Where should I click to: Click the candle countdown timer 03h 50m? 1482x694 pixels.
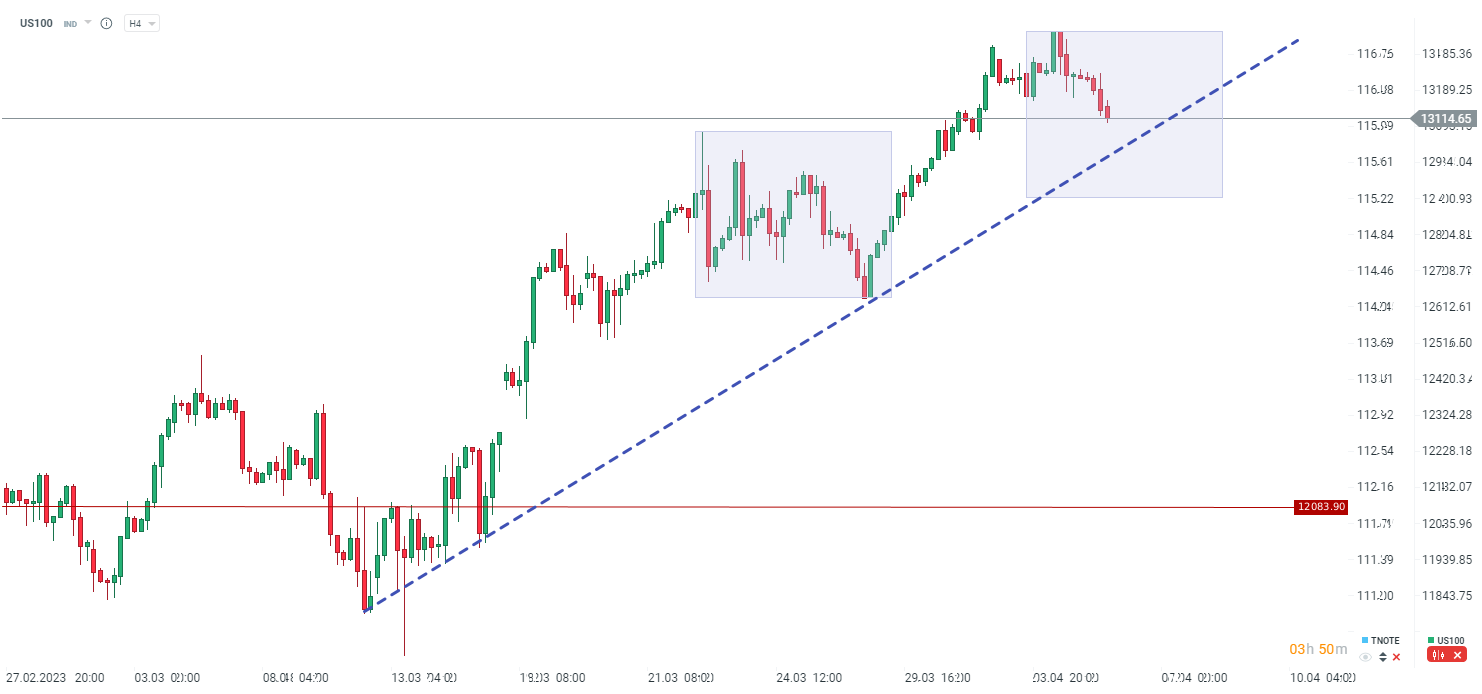(1318, 649)
